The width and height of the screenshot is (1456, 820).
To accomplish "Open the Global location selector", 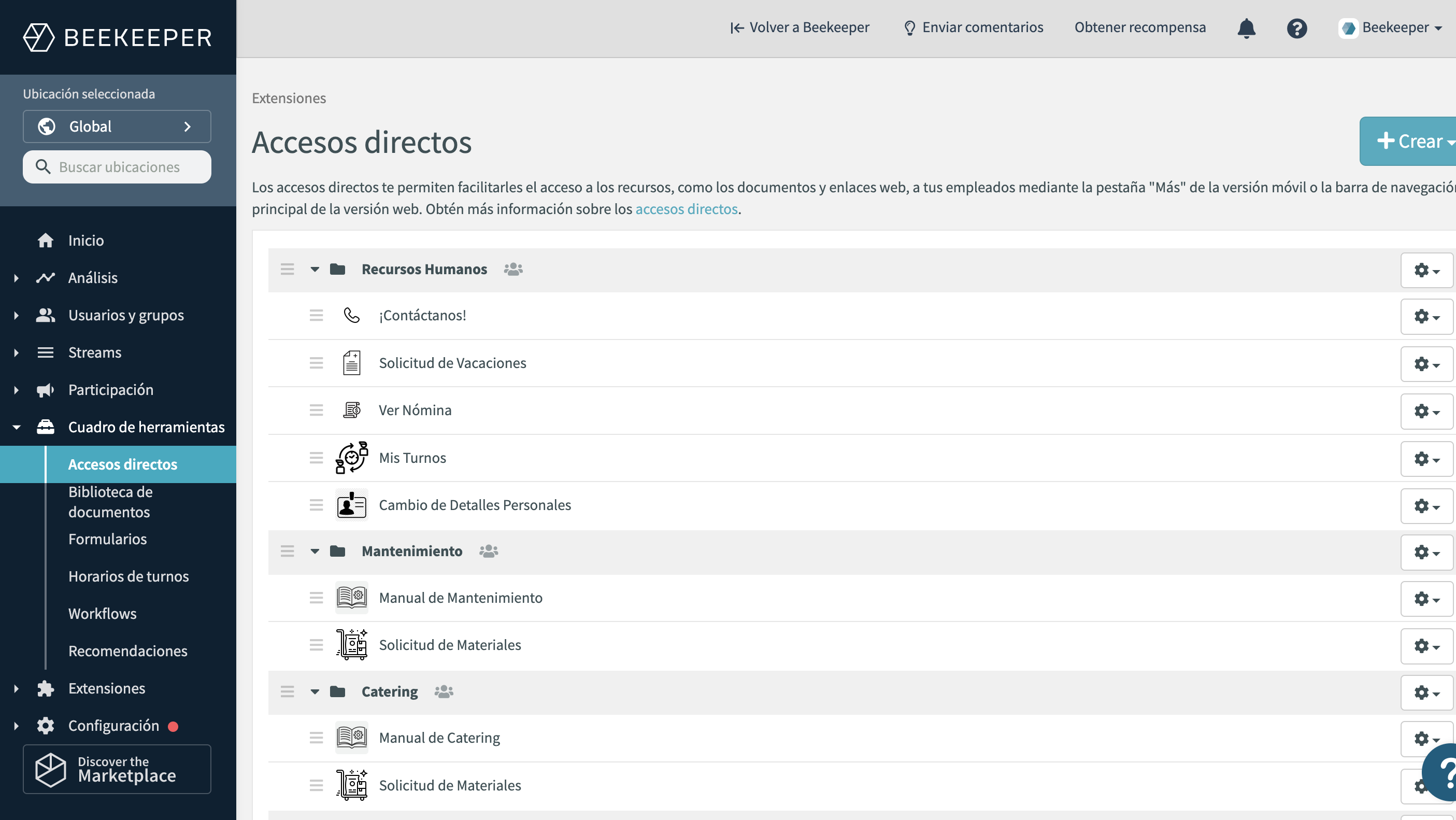I will click(117, 126).
